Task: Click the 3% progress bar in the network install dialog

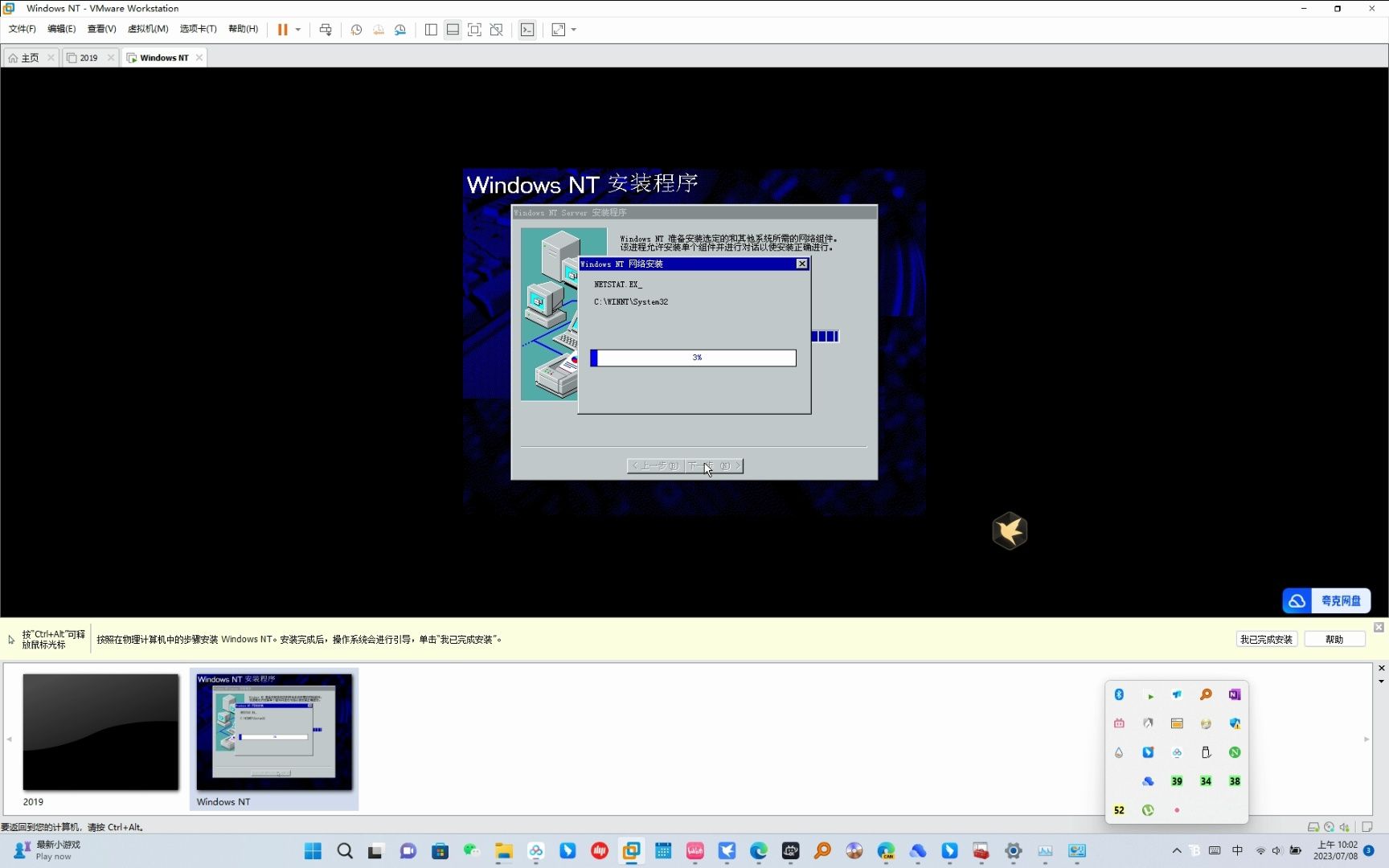Action: click(693, 358)
